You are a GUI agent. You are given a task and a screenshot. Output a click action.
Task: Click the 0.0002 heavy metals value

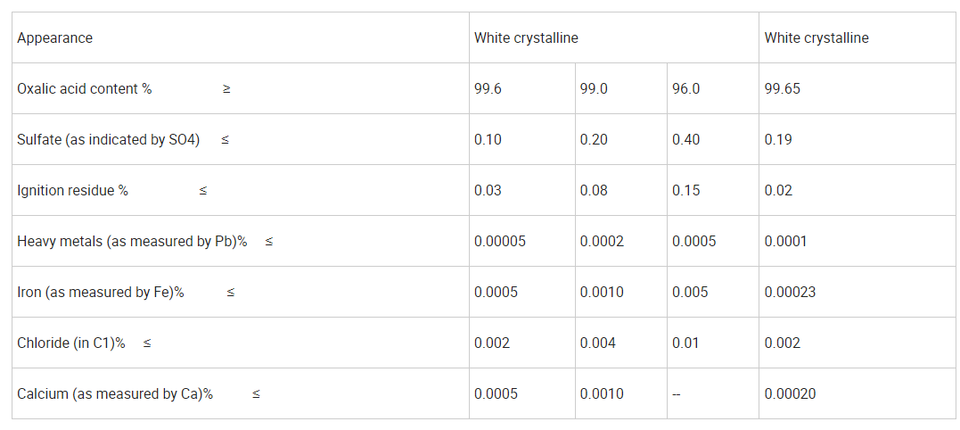(602, 242)
